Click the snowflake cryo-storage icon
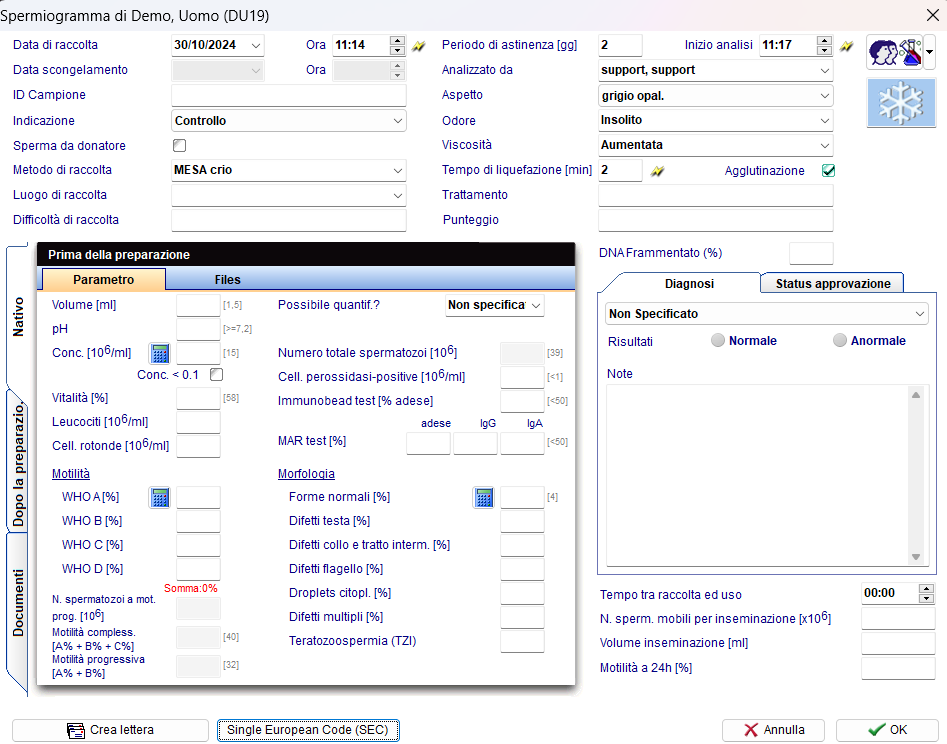 (x=901, y=103)
